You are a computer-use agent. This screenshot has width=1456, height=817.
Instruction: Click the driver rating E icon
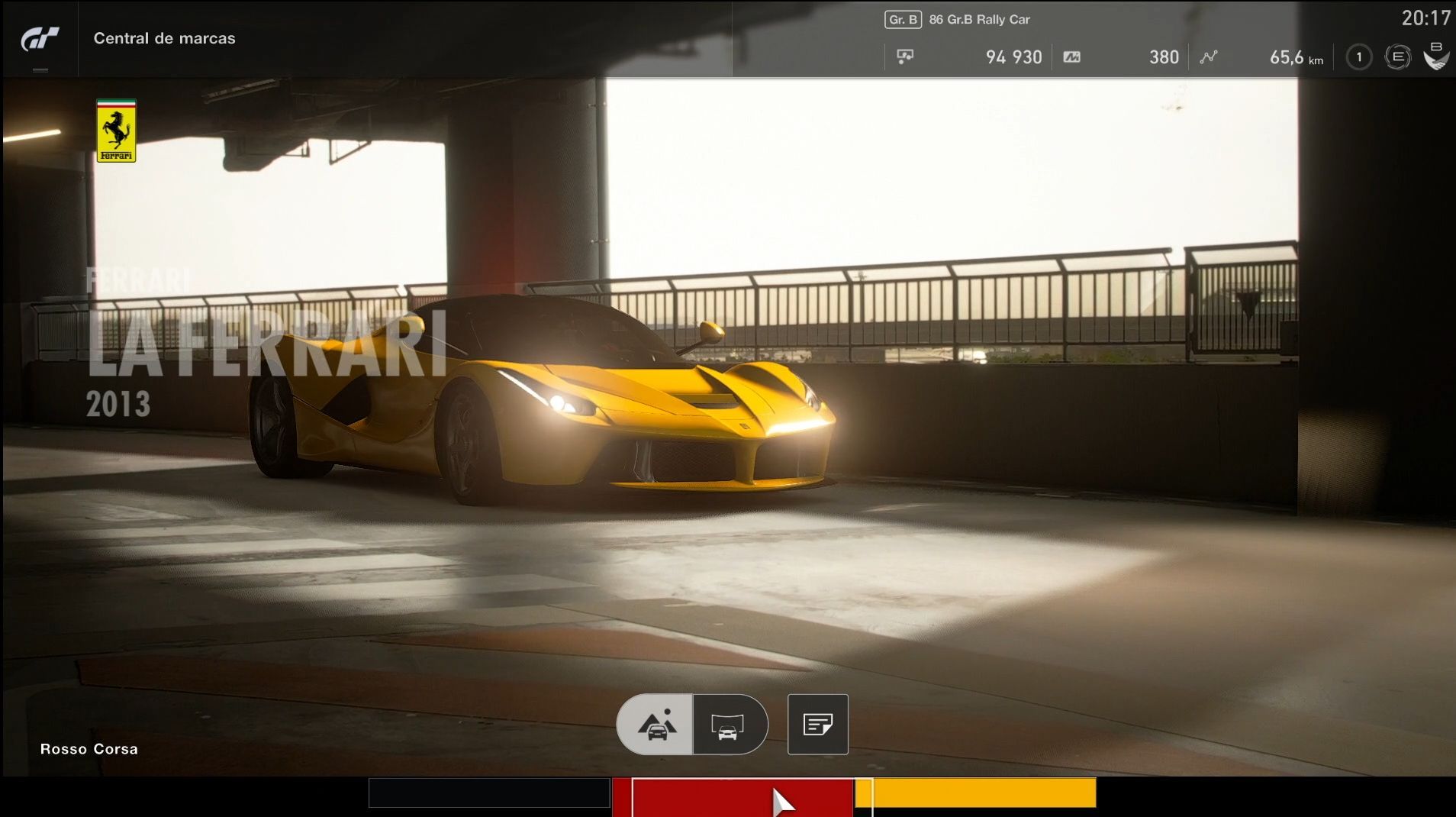[1397, 57]
